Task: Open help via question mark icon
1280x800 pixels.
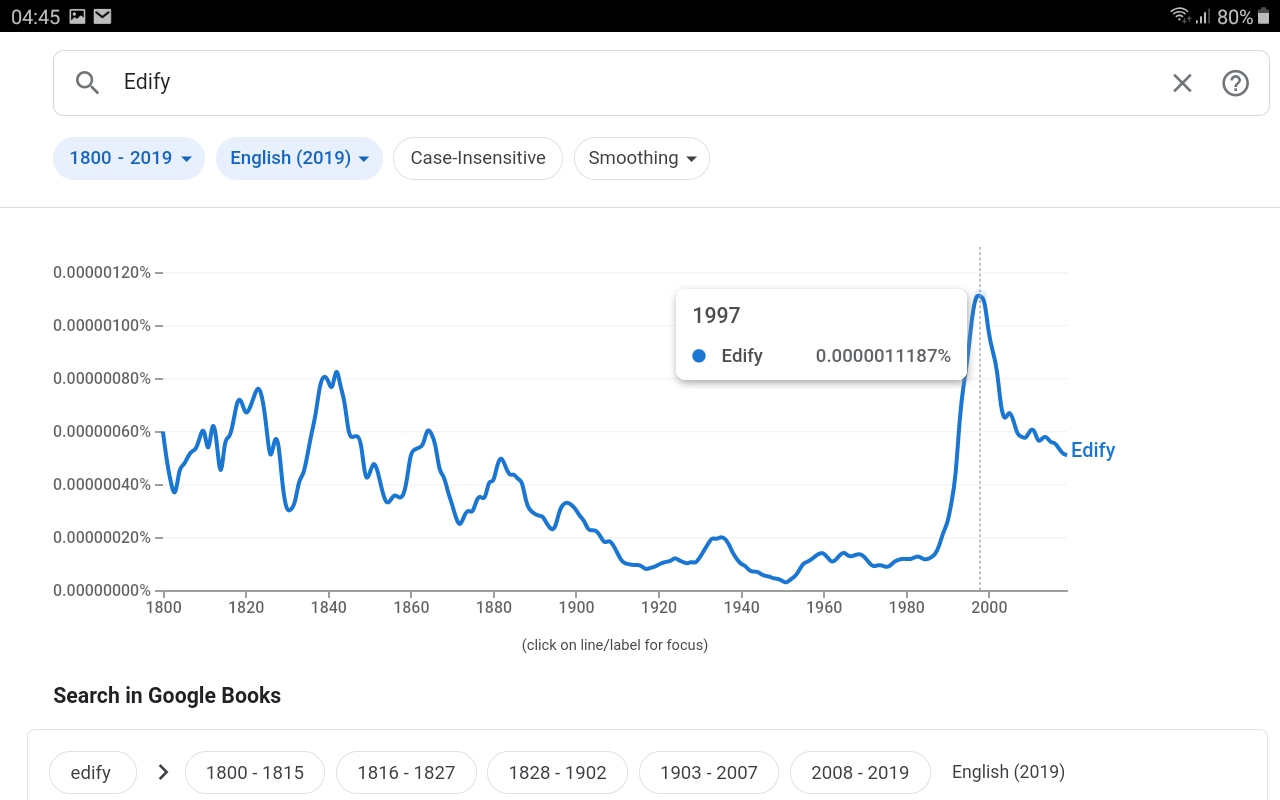Action: 1235,83
